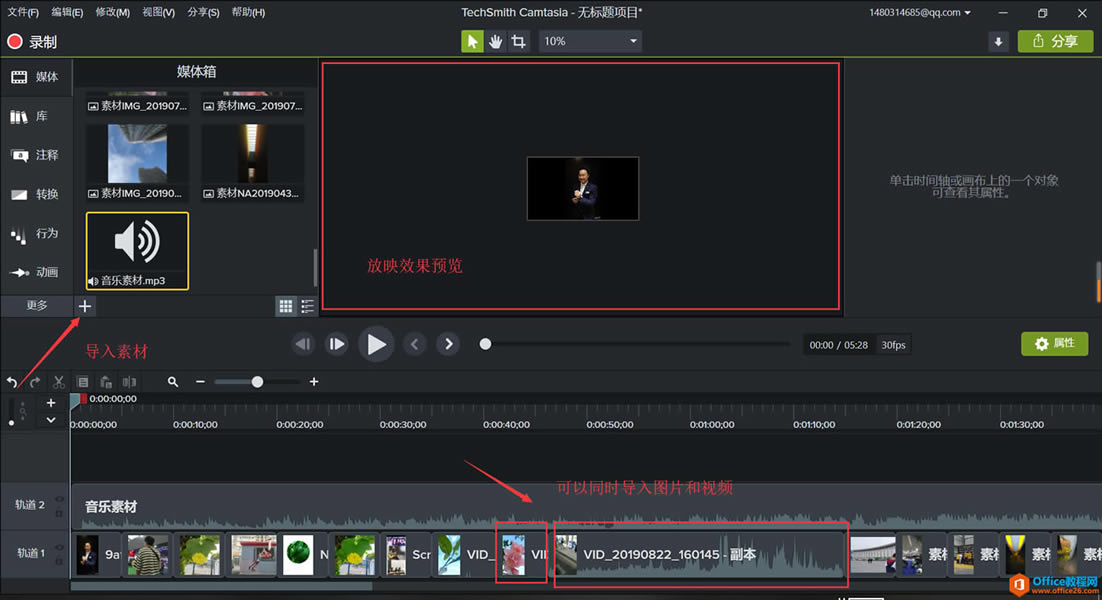Image resolution: width=1102 pixels, height=600 pixels.
Task: Jump to next clip with right chevron
Action: [448, 344]
